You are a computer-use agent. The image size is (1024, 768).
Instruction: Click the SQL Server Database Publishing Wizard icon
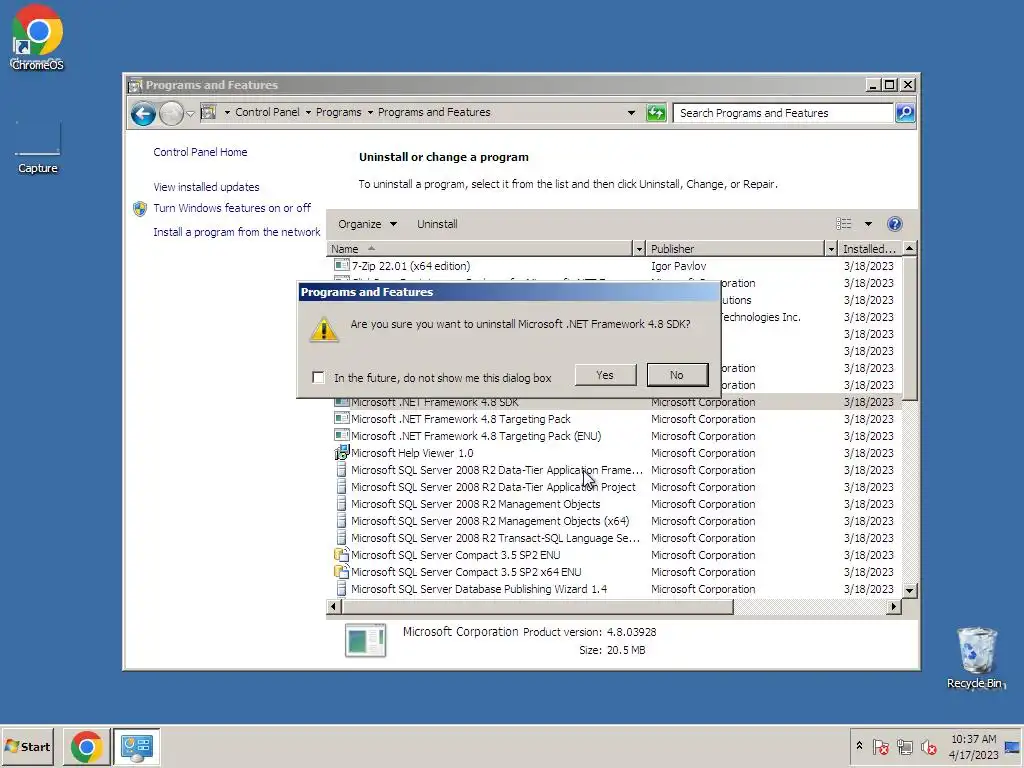[341, 588]
